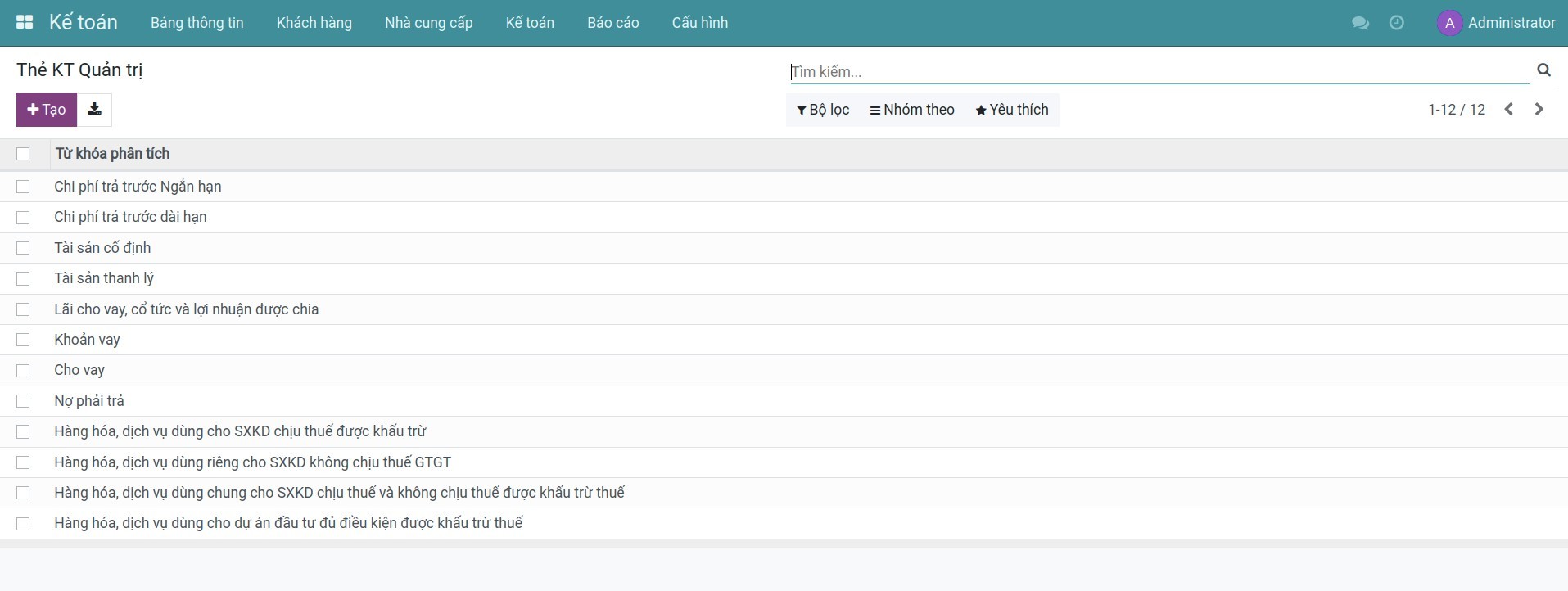Open the Cho vay record
Screen dimensions: 1568x591
[x=79, y=370]
